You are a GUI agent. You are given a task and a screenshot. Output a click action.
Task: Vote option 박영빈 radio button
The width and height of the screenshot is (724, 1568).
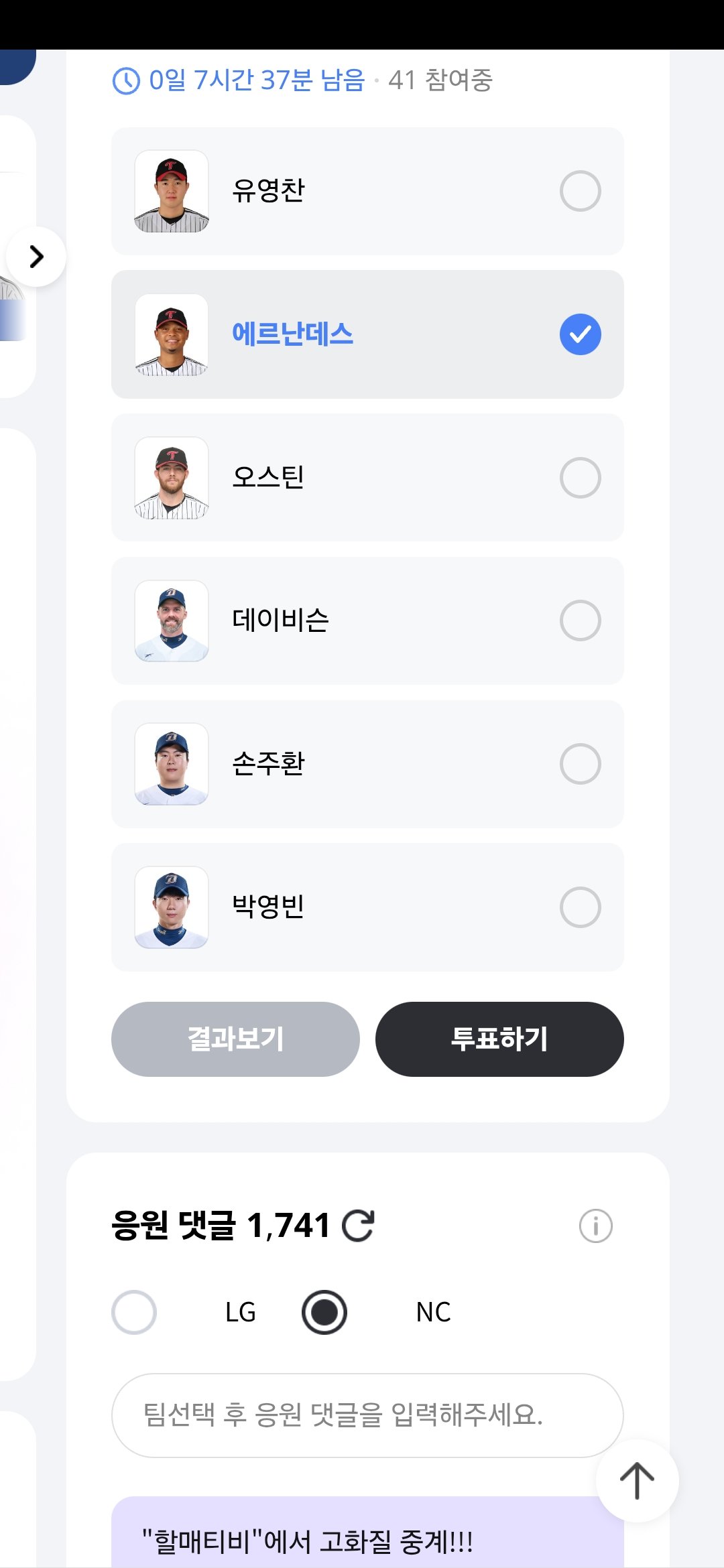[580, 907]
